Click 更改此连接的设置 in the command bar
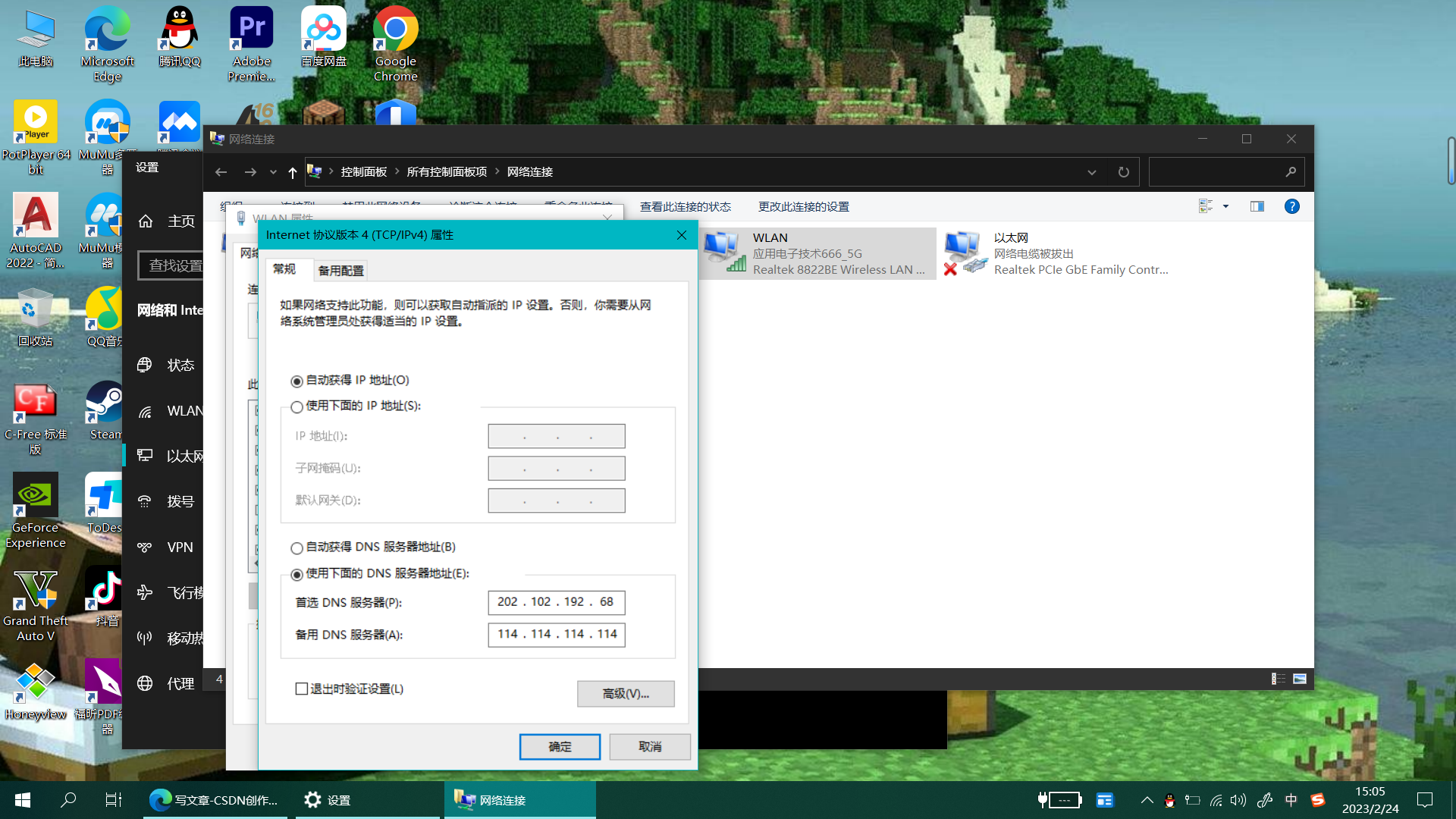 [x=803, y=206]
